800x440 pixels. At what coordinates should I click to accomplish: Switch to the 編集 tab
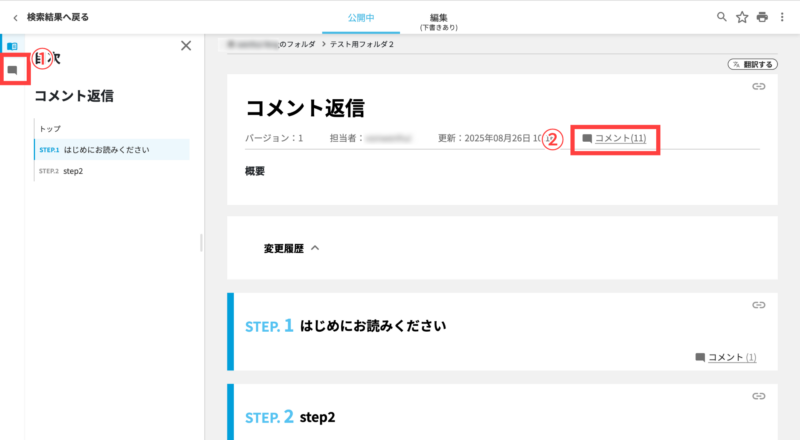point(438,17)
